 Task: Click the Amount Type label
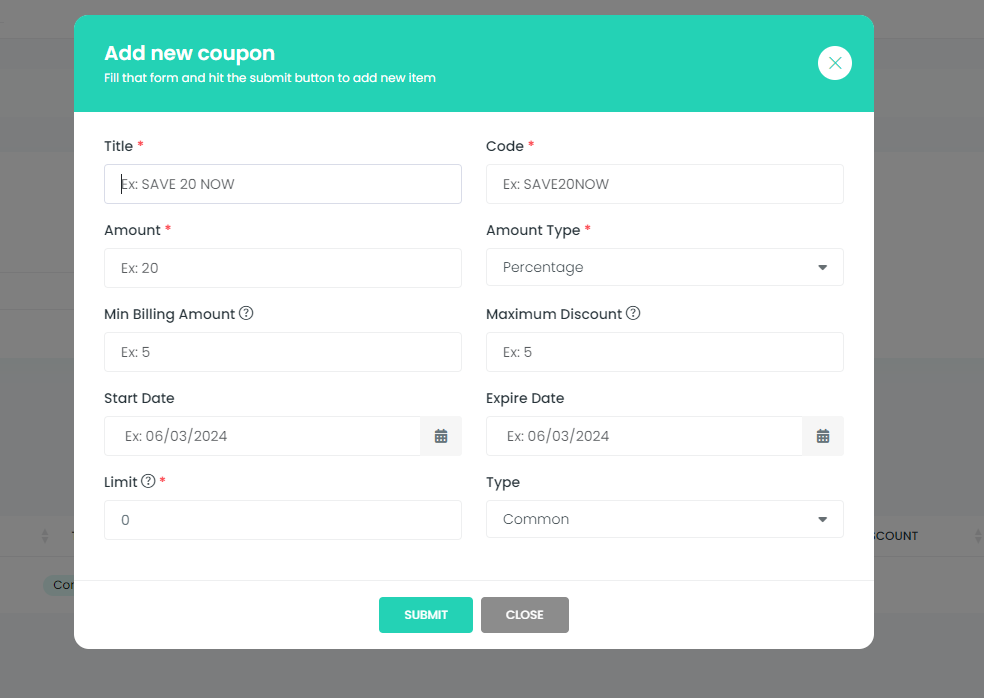click(533, 230)
